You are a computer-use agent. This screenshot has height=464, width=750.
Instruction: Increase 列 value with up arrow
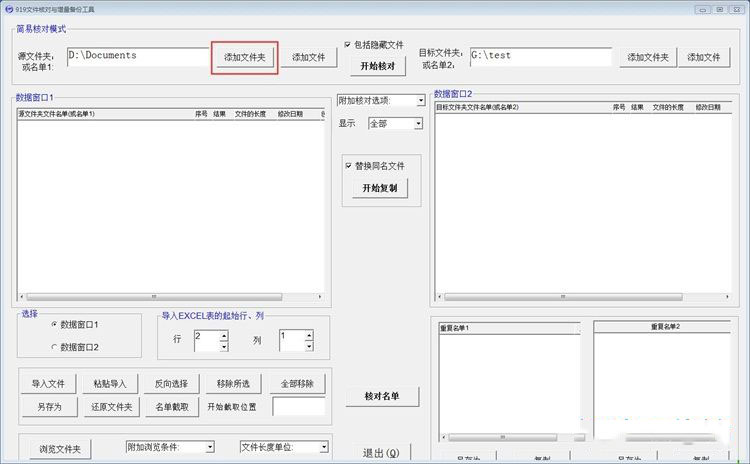pyautogui.click(x=309, y=335)
